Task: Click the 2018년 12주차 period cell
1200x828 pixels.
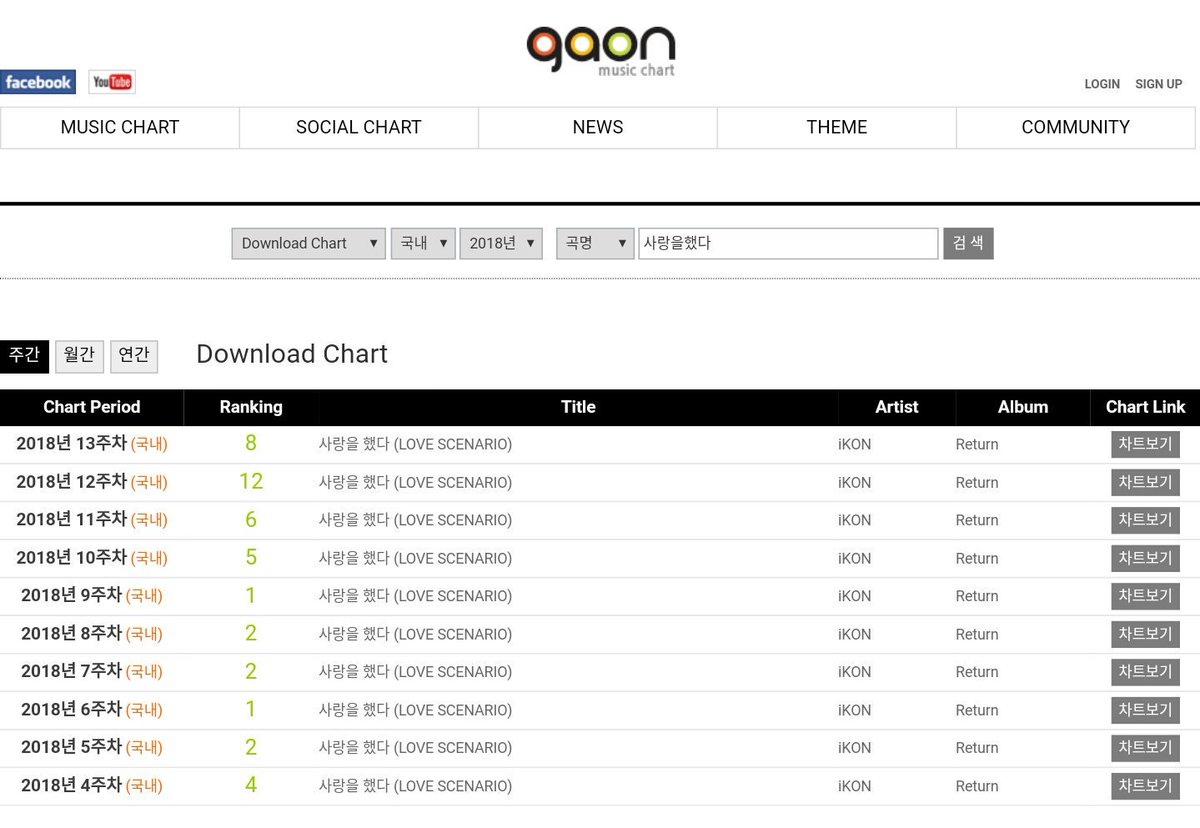Action: point(92,482)
